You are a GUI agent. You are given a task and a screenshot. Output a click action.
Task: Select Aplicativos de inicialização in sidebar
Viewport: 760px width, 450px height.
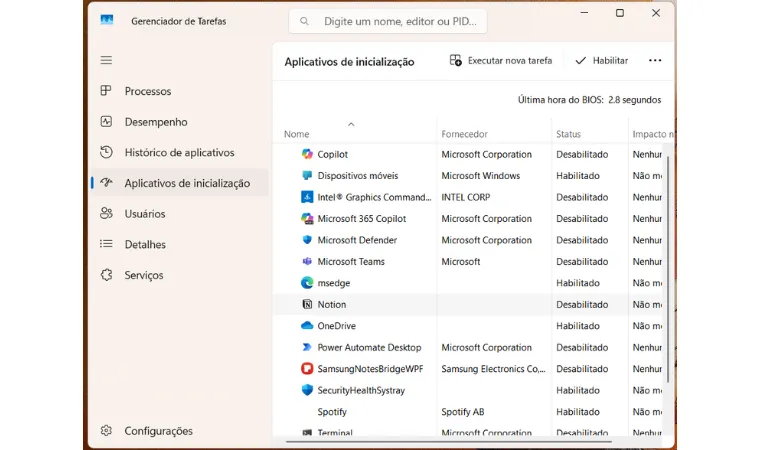pos(180,183)
